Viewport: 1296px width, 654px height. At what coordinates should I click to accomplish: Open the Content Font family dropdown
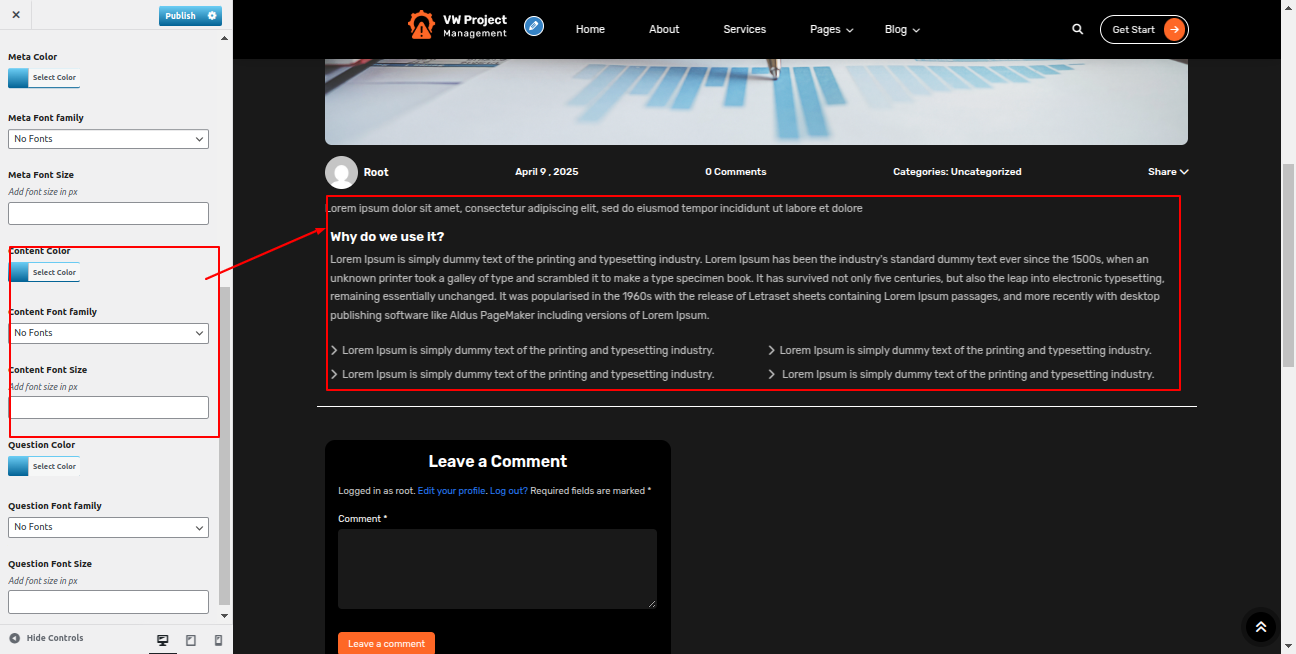108,333
